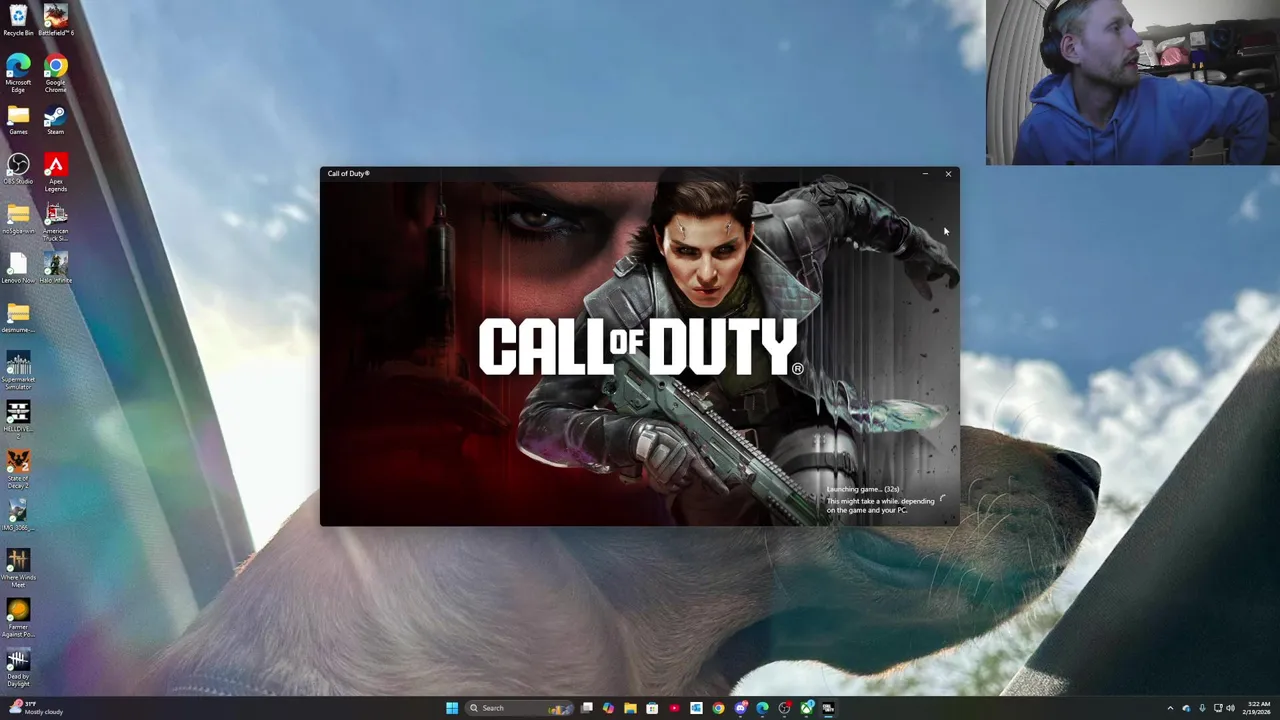Select the American Truck Simulator shortcut
Screen dimensions: 1280x720
point(55,222)
